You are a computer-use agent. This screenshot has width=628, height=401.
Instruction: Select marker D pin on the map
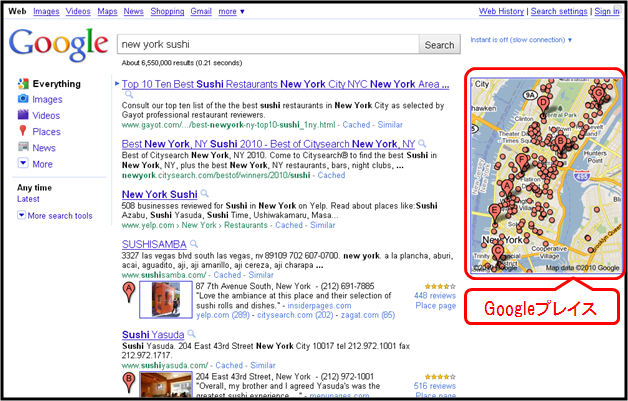(x=543, y=105)
